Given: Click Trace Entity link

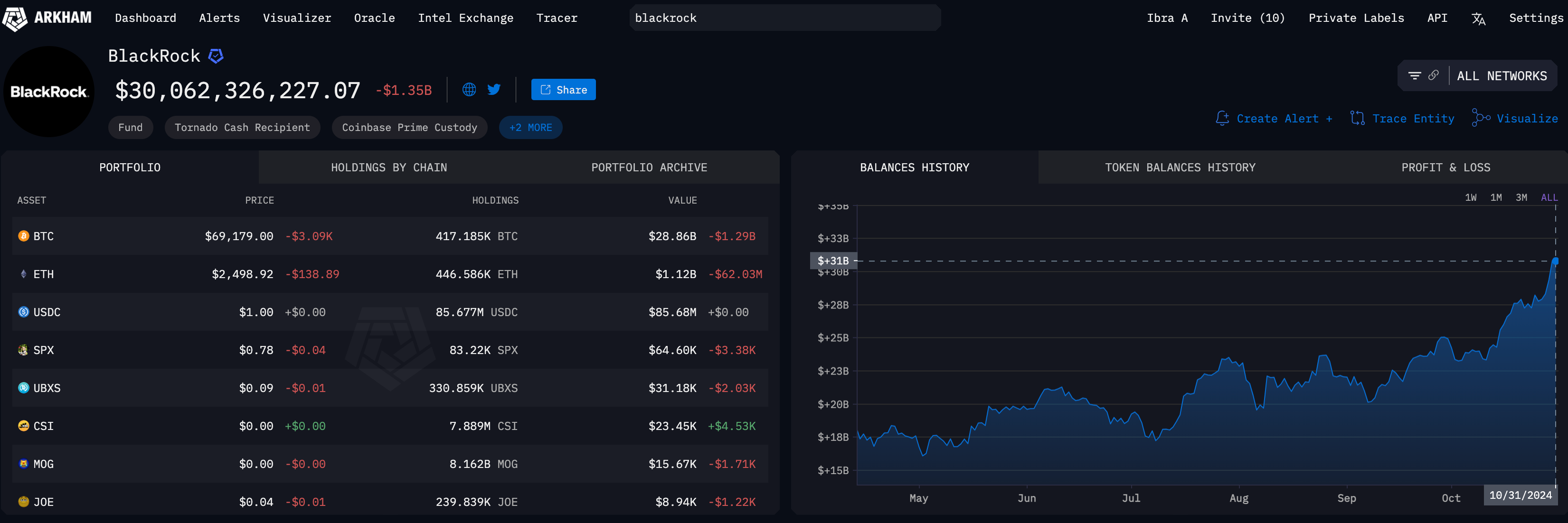Looking at the screenshot, I should (1402, 119).
